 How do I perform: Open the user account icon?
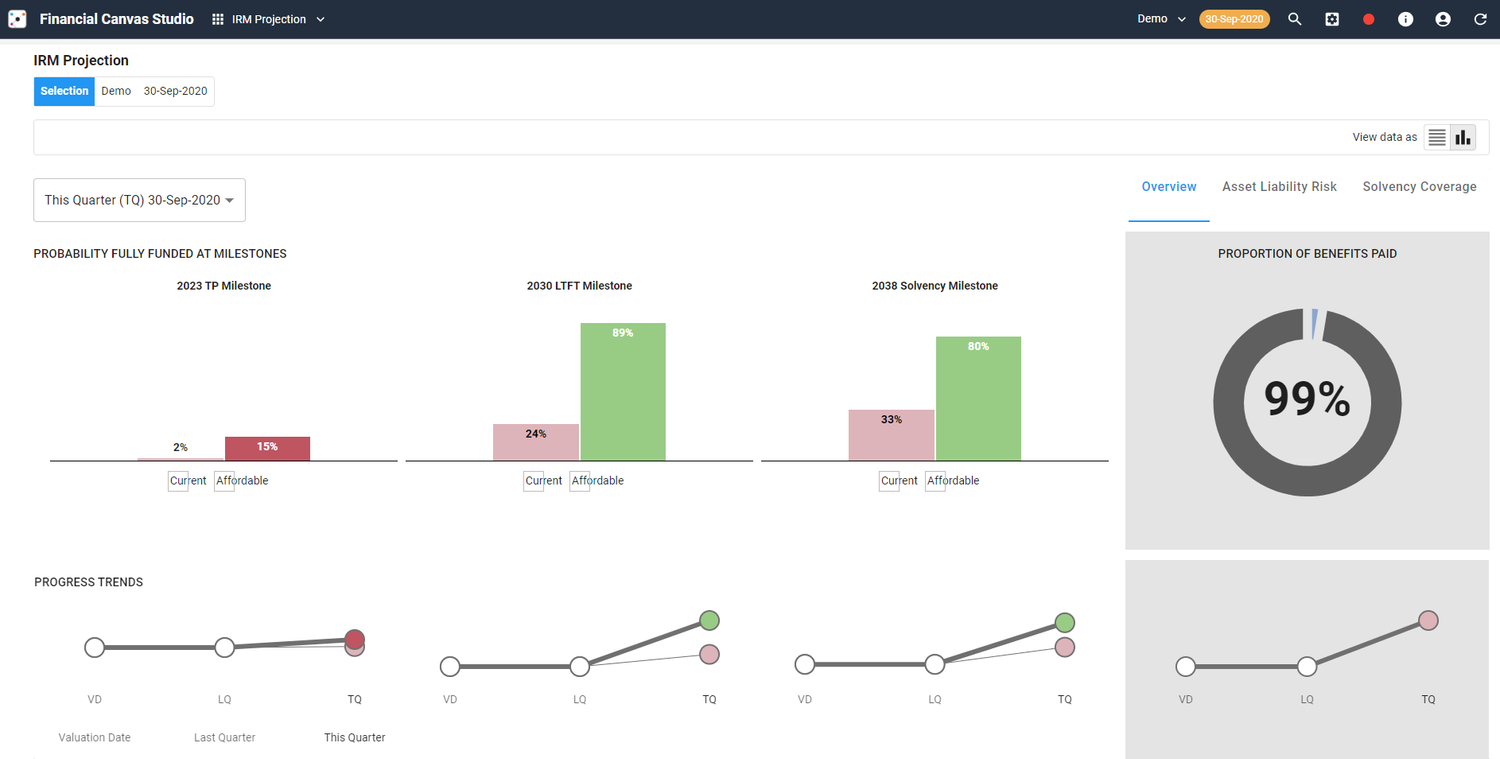(1443, 19)
